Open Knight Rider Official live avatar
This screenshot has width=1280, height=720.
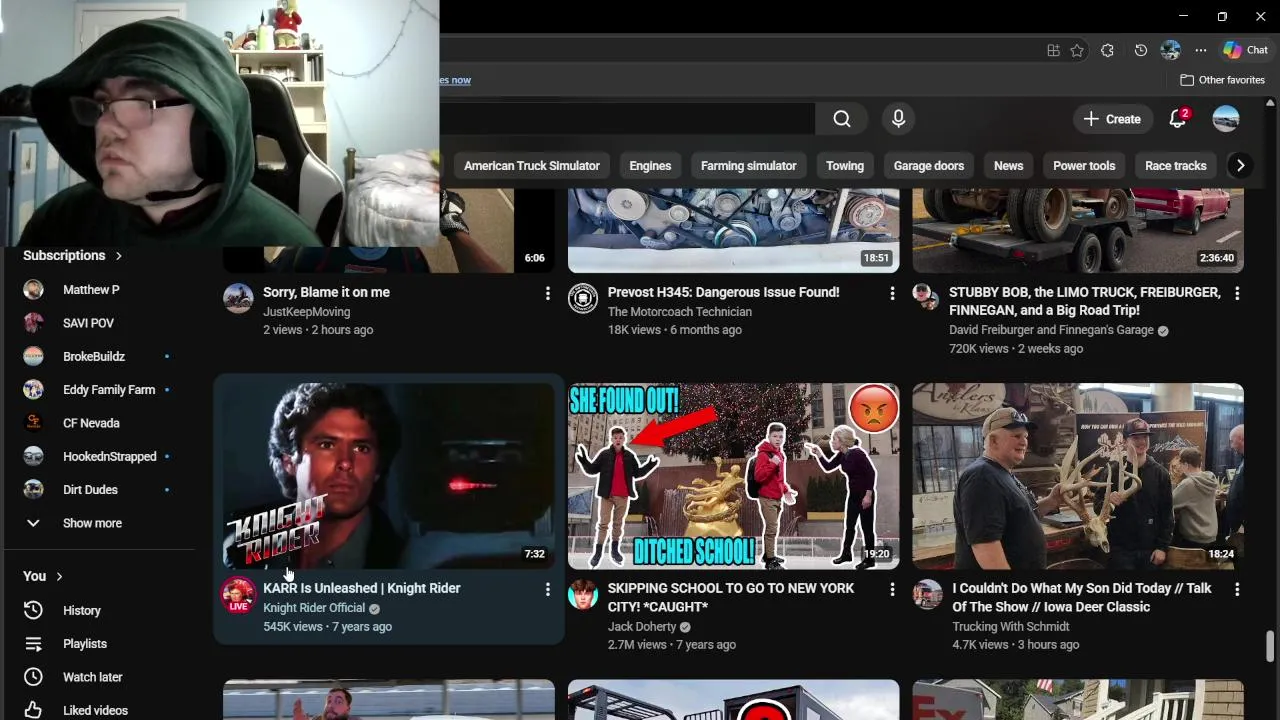coord(238,595)
